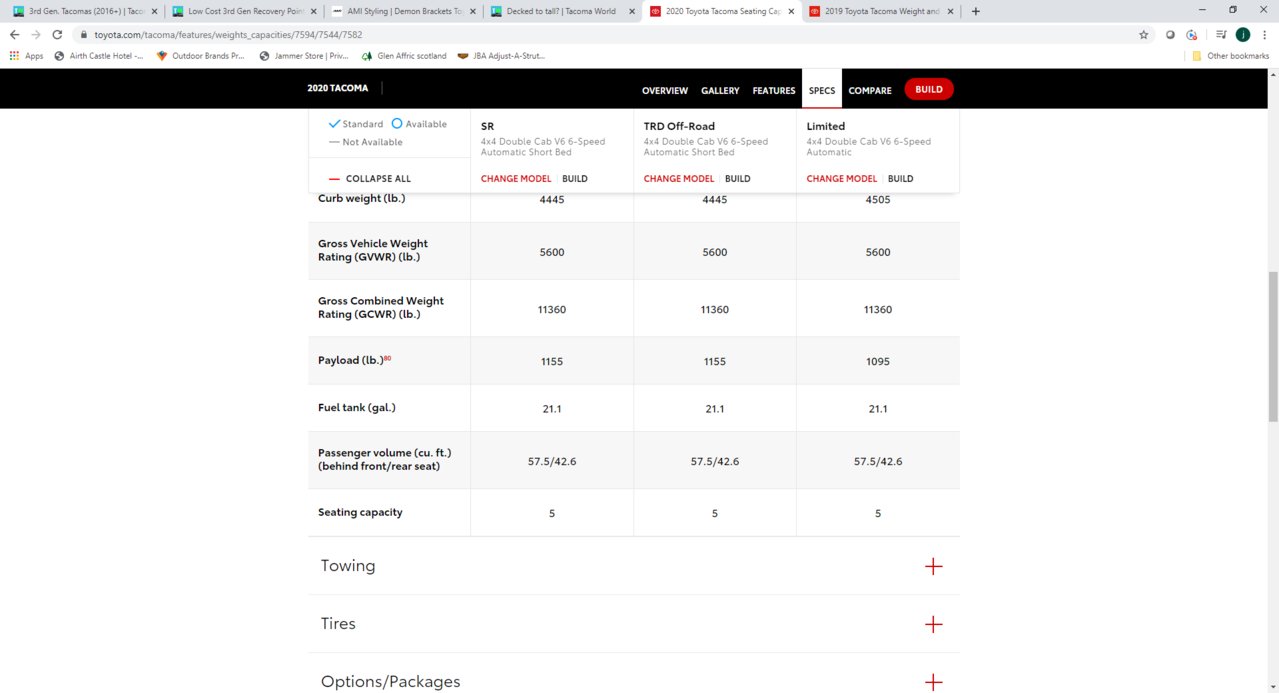Select the SPECS nav item
Viewport: 1279px width, 693px height.
click(x=822, y=90)
